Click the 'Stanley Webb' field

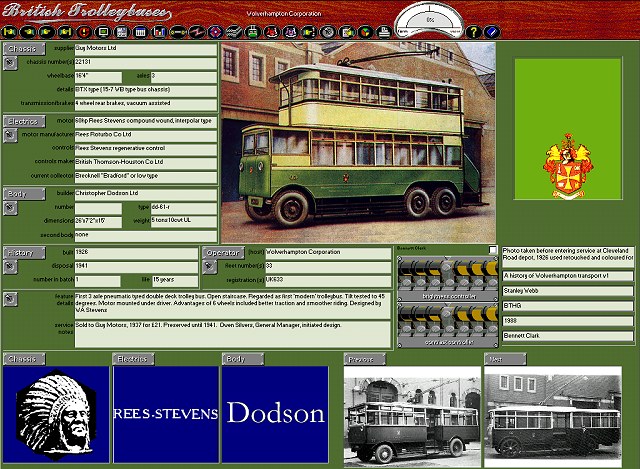click(x=568, y=291)
